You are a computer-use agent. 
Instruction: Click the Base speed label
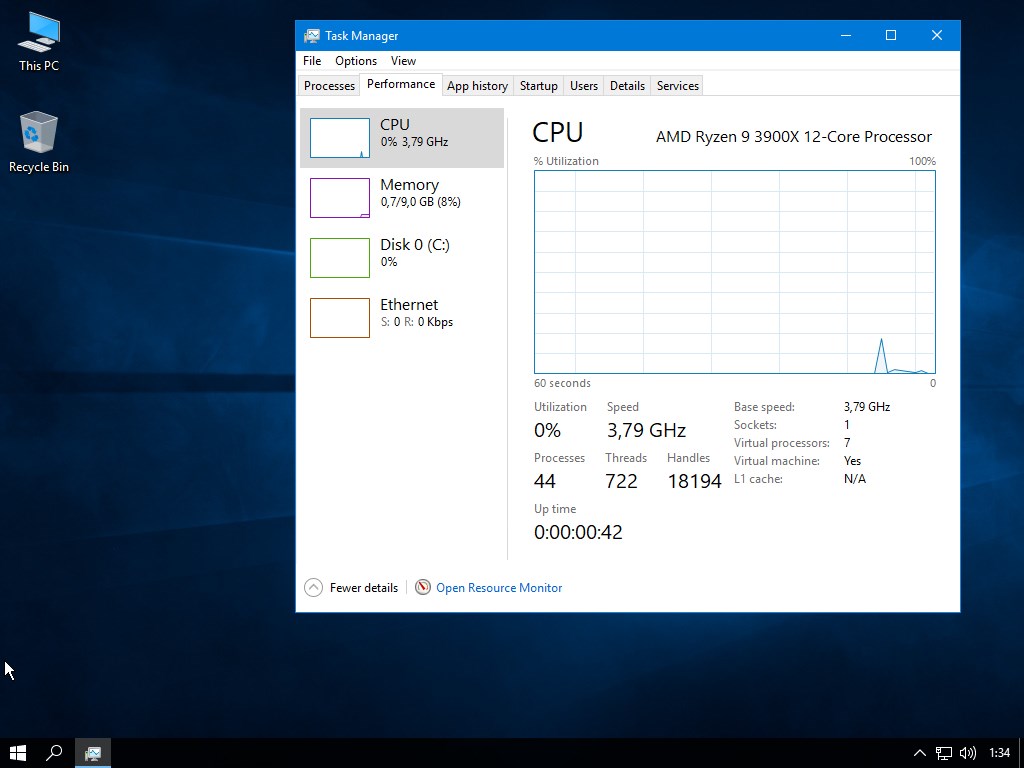click(764, 407)
